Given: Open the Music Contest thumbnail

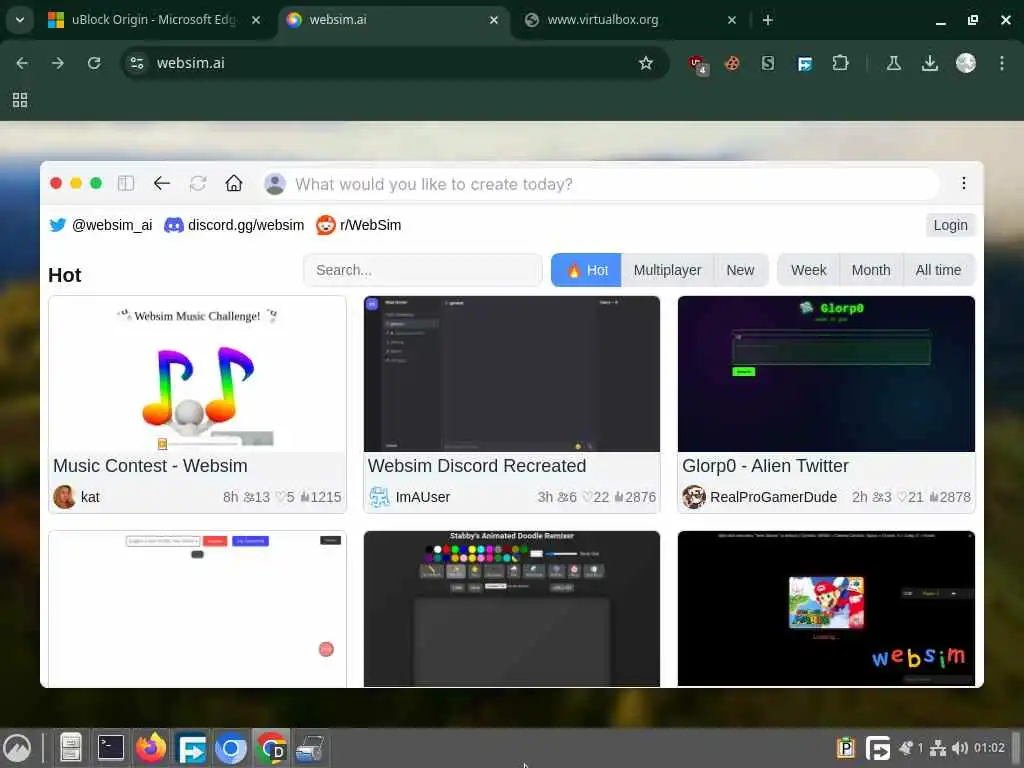Looking at the screenshot, I should 197,374.
